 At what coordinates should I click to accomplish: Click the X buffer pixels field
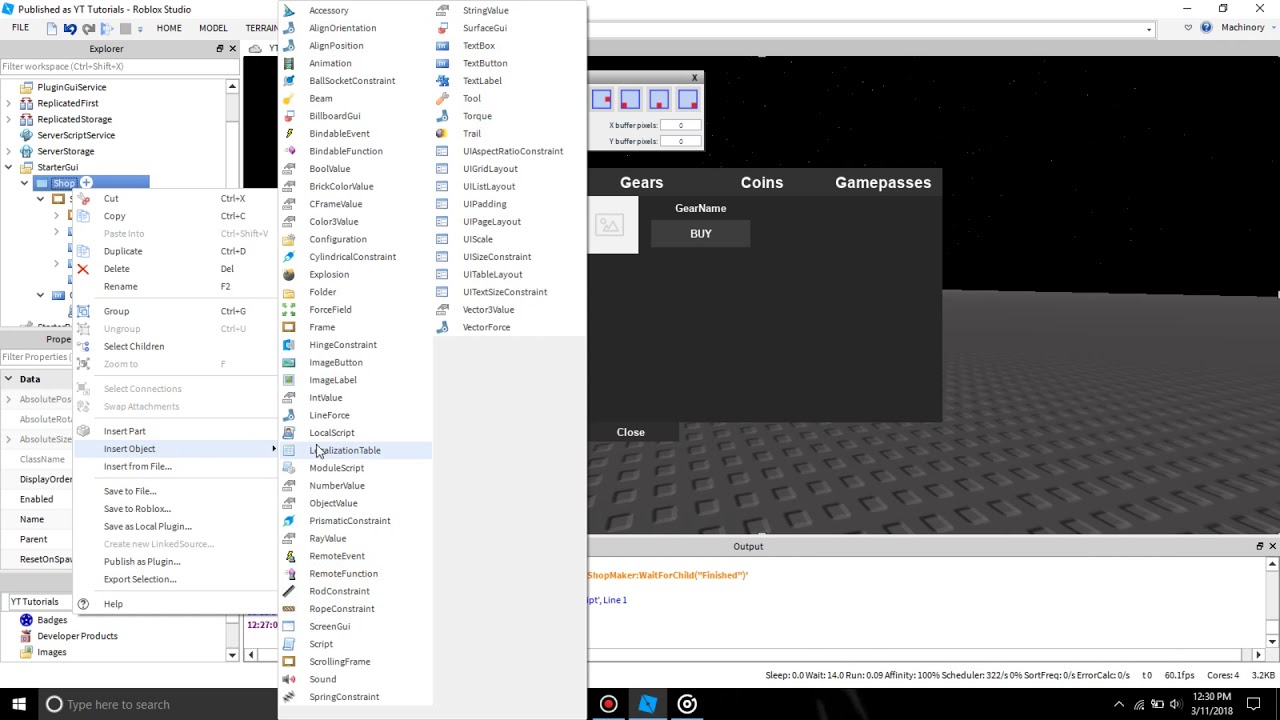click(680, 125)
